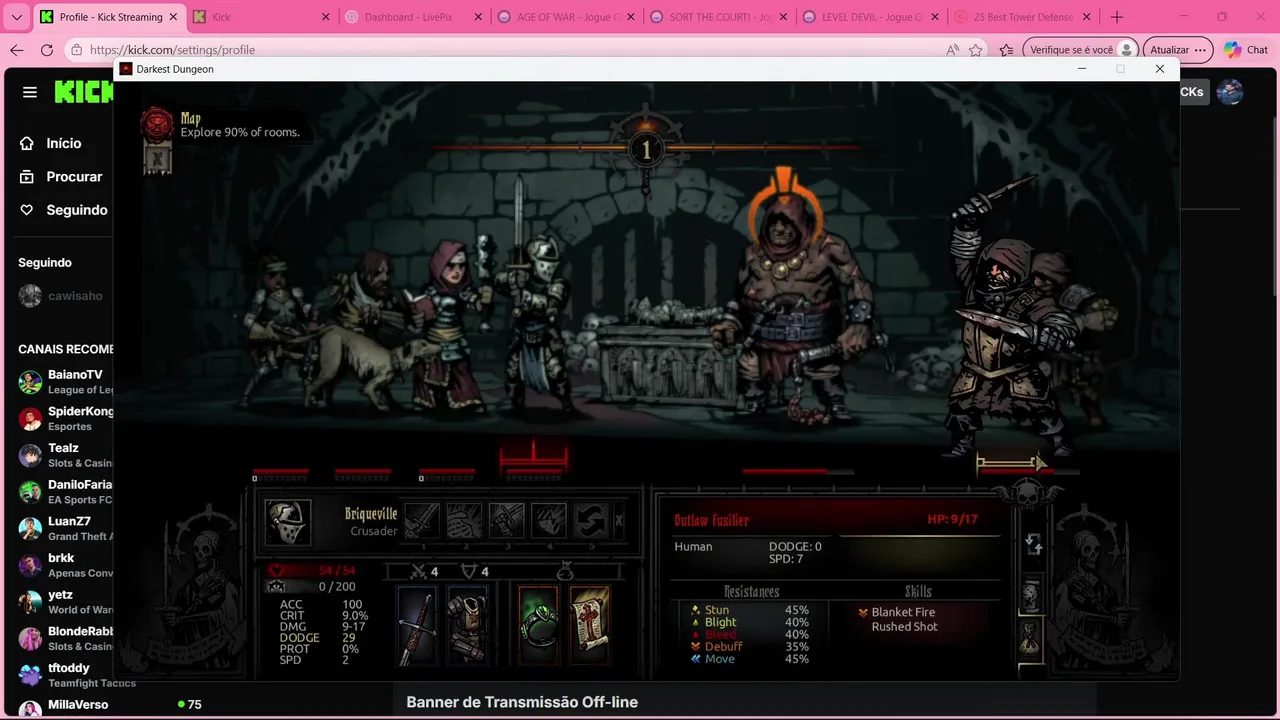Switch to the SORT THE COURT tab
Image resolution: width=1280 pixels, height=720 pixels.
[x=718, y=17]
